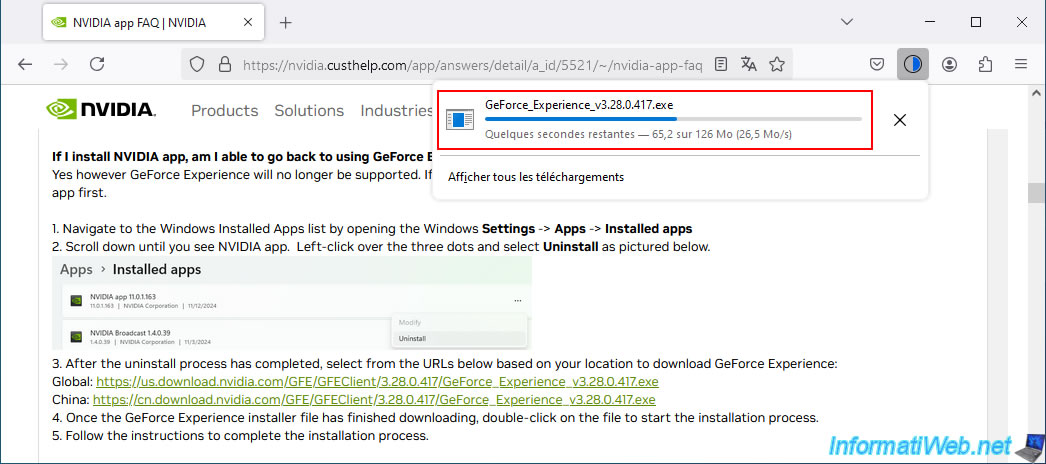The height and width of the screenshot is (464, 1046).
Task: Click the downloads progress toolbar button
Action: pos(913,64)
